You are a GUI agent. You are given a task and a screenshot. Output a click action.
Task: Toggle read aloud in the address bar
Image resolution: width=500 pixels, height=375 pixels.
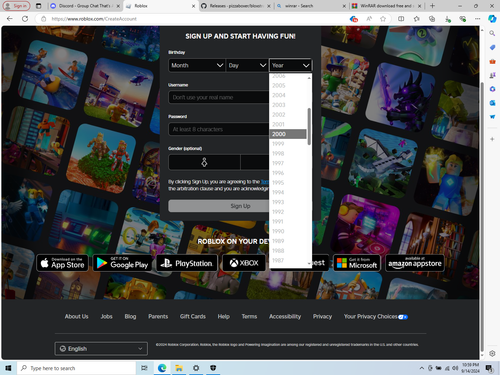pyautogui.click(x=369, y=19)
